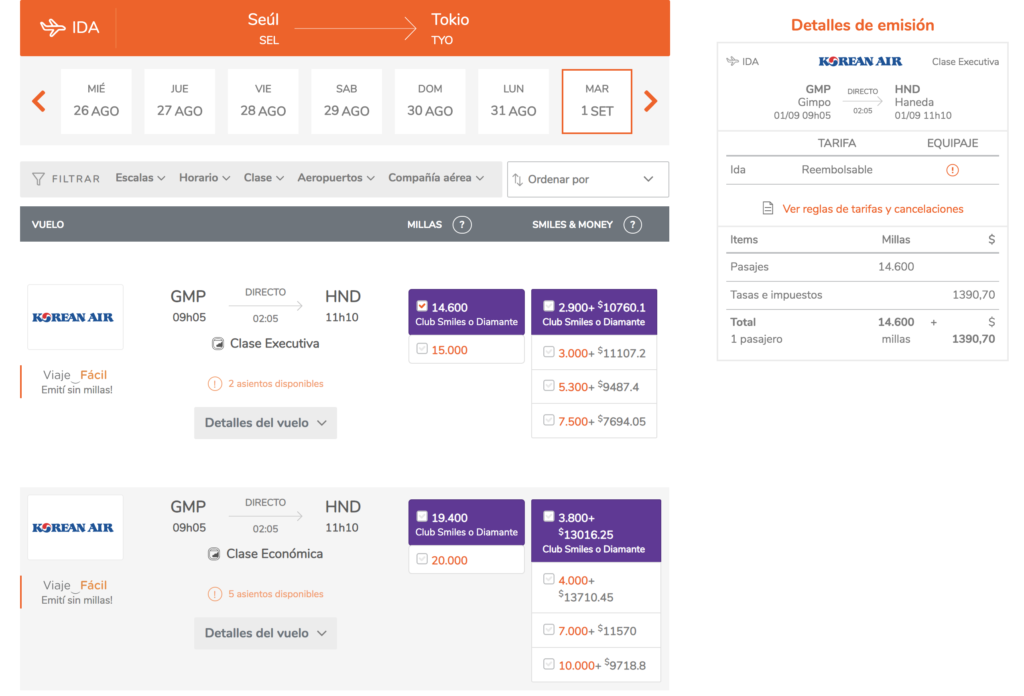Go to next dates with right arrow
This screenshot has height=696, width=1024.
[x=650, y=101]
